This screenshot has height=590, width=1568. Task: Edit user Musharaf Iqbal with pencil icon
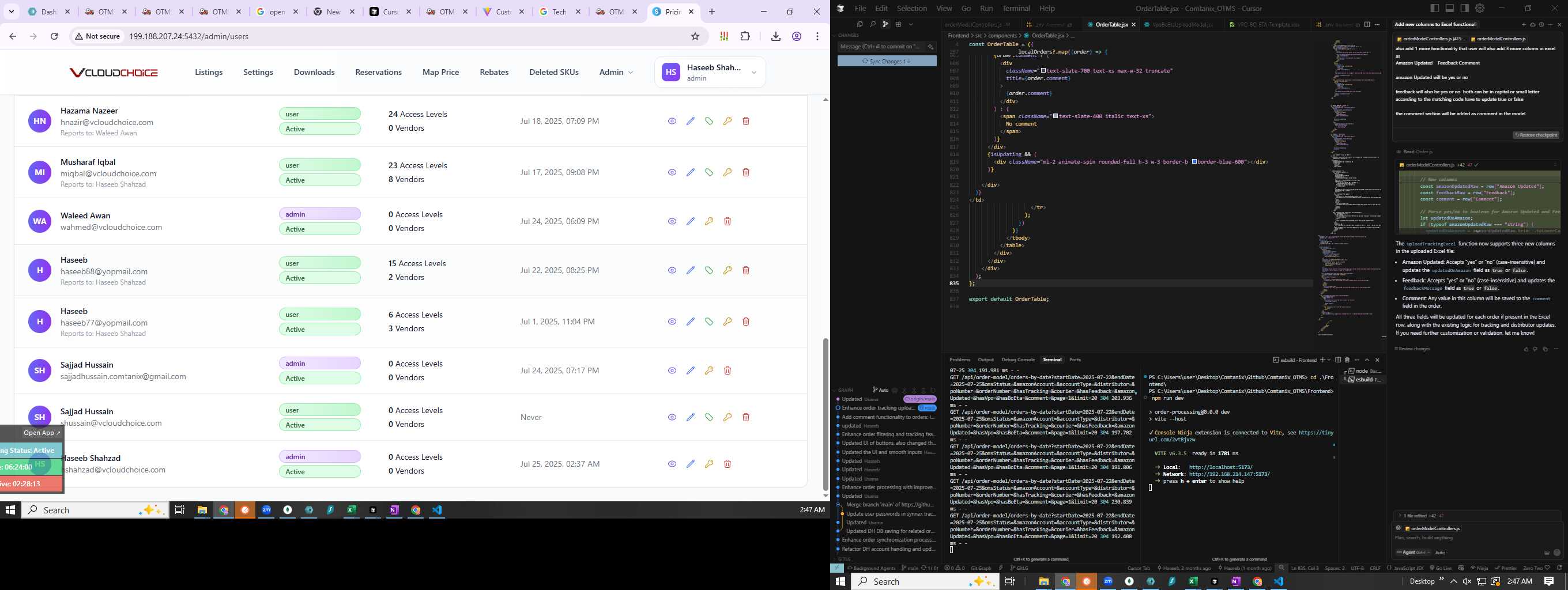pyautogui.click(x=690, y=172)
